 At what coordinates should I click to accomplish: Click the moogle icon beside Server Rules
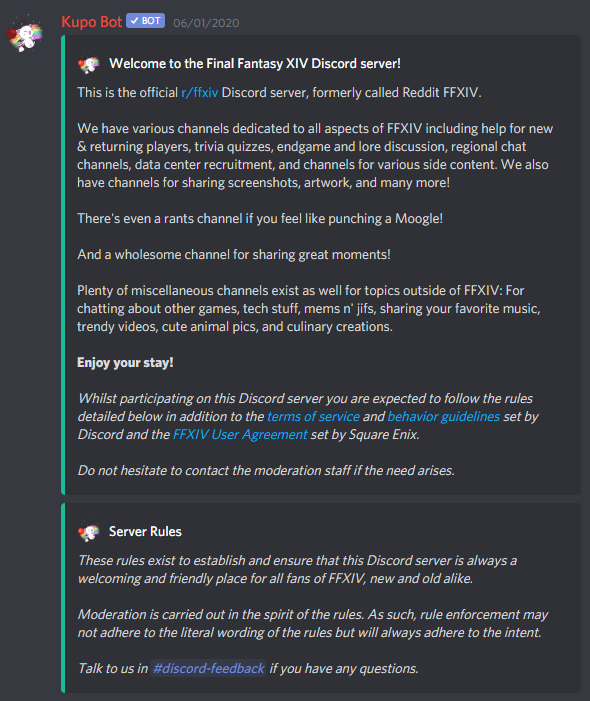tap(88, 532)
